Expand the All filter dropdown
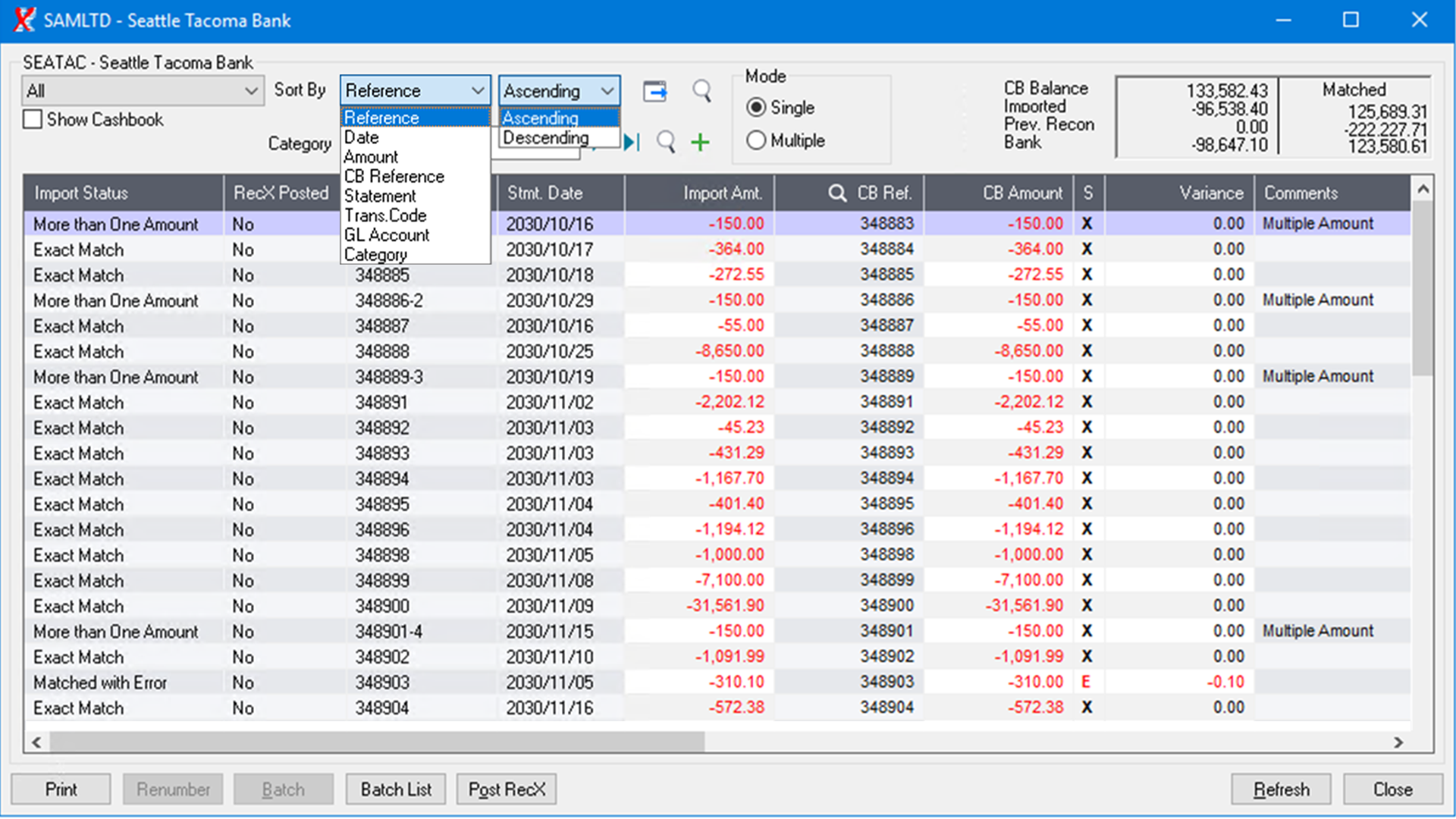Image resolution: width=1456 pixels, height=819 pixels. 250,91
